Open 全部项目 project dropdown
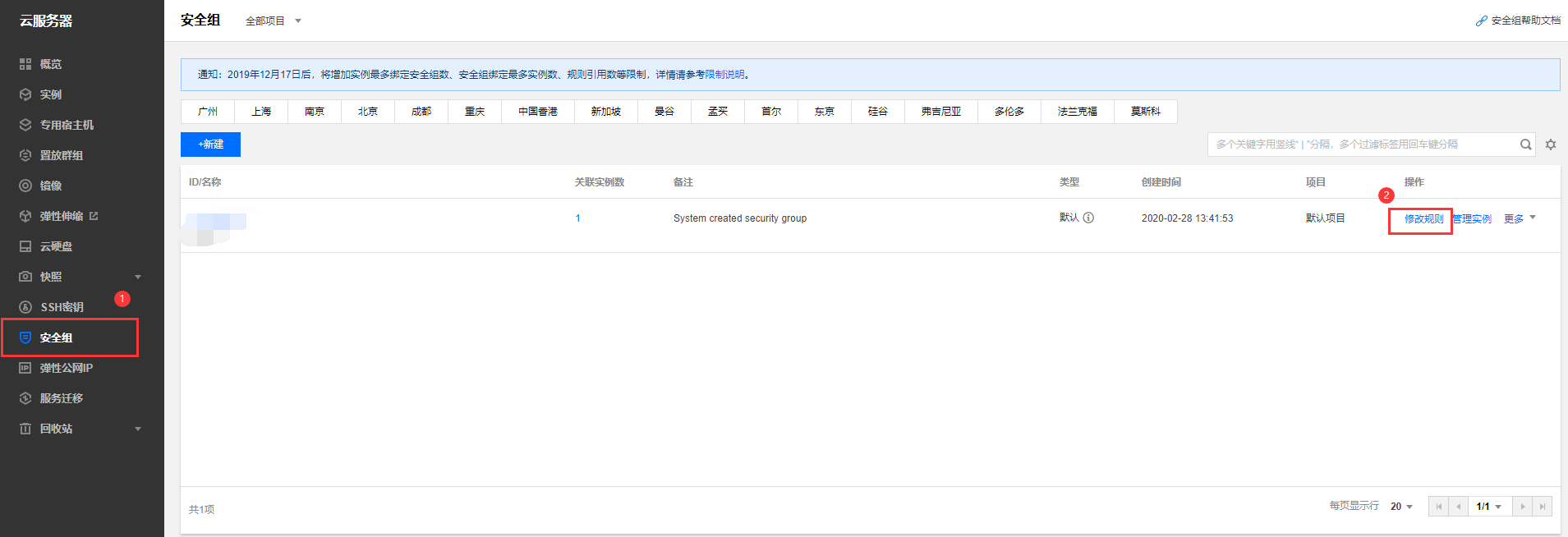Screen dimensions: 1568x537 (x=274, y=21)
